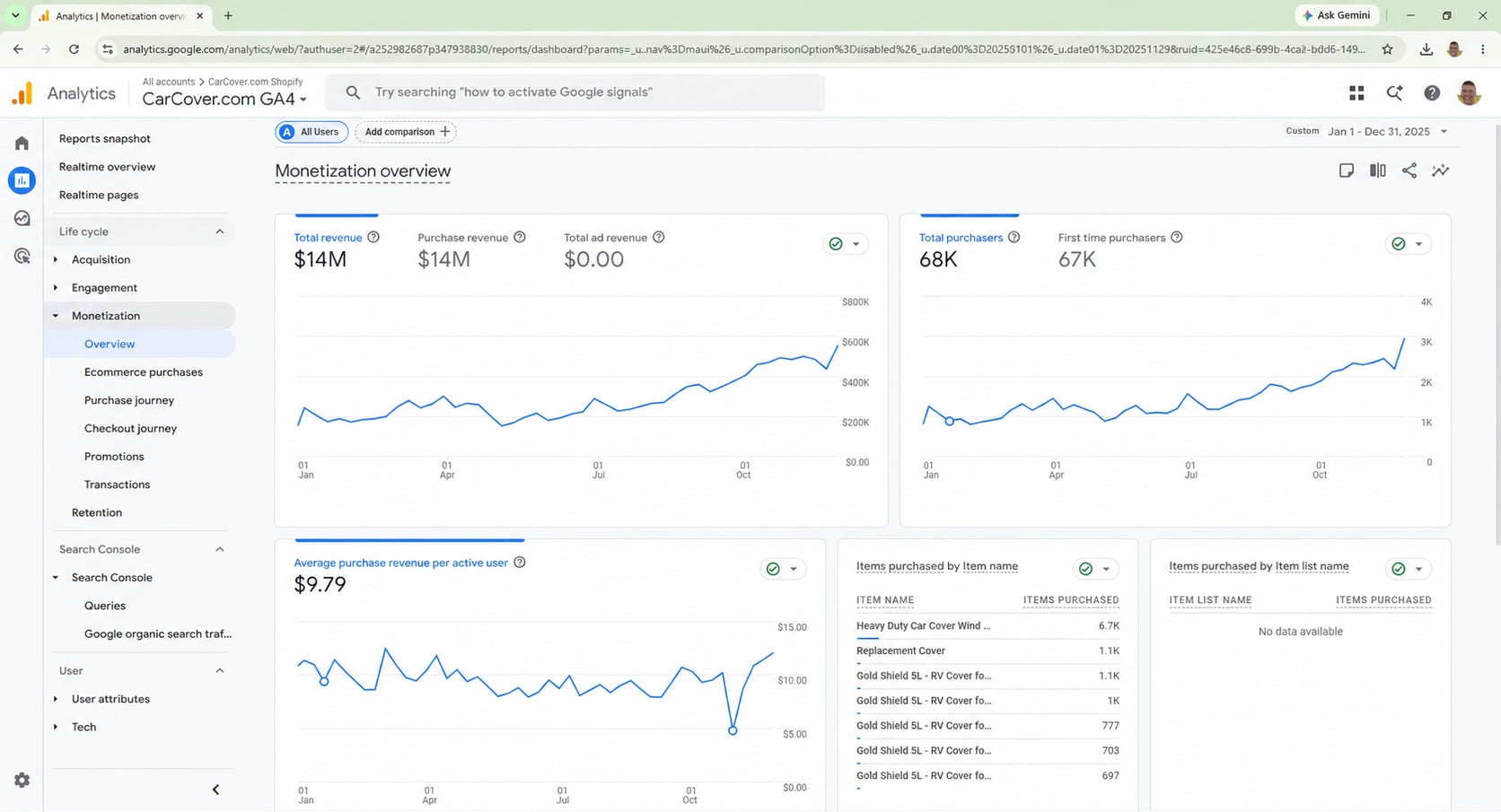Screen dimensions: 1501x812
Task: Click the Add comparison button
Action: 406,132
